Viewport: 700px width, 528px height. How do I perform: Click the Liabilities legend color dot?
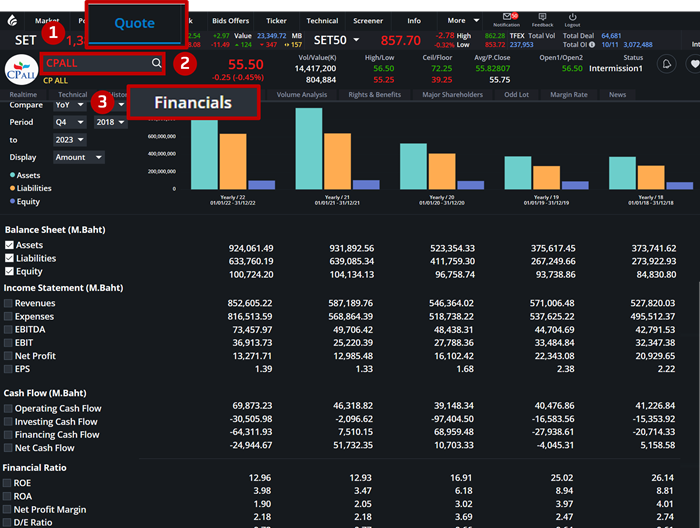12,188
